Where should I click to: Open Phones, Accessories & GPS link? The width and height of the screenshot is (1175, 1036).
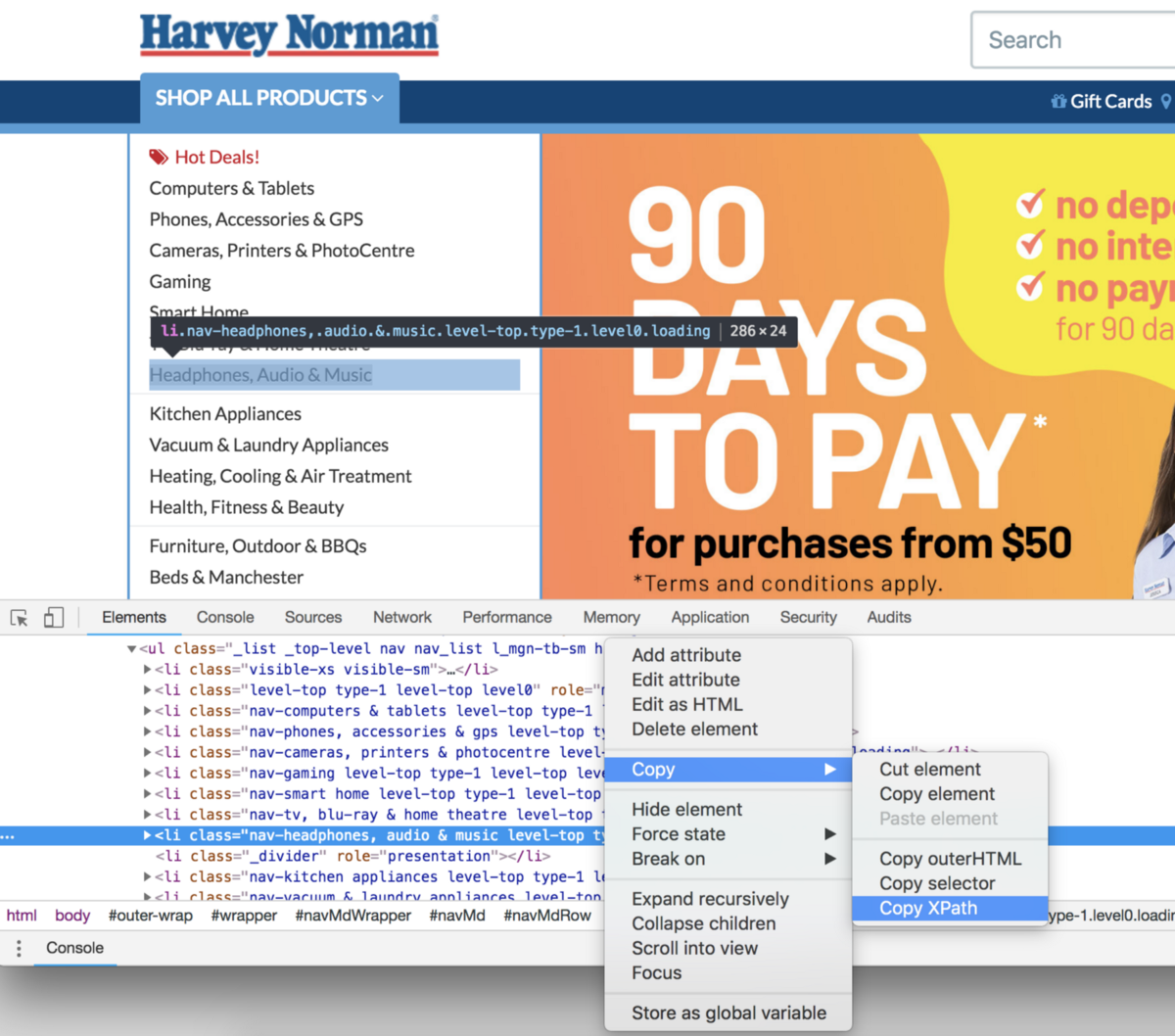coord(257,219)
